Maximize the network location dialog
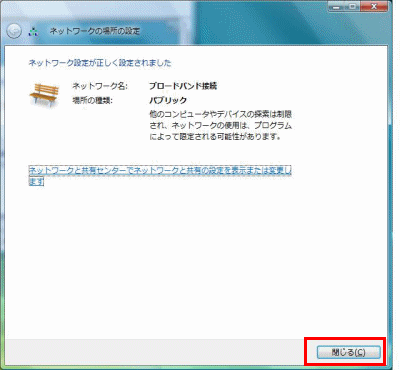The width and height of the screenshot is (400, 370). (x=353, y=6)
